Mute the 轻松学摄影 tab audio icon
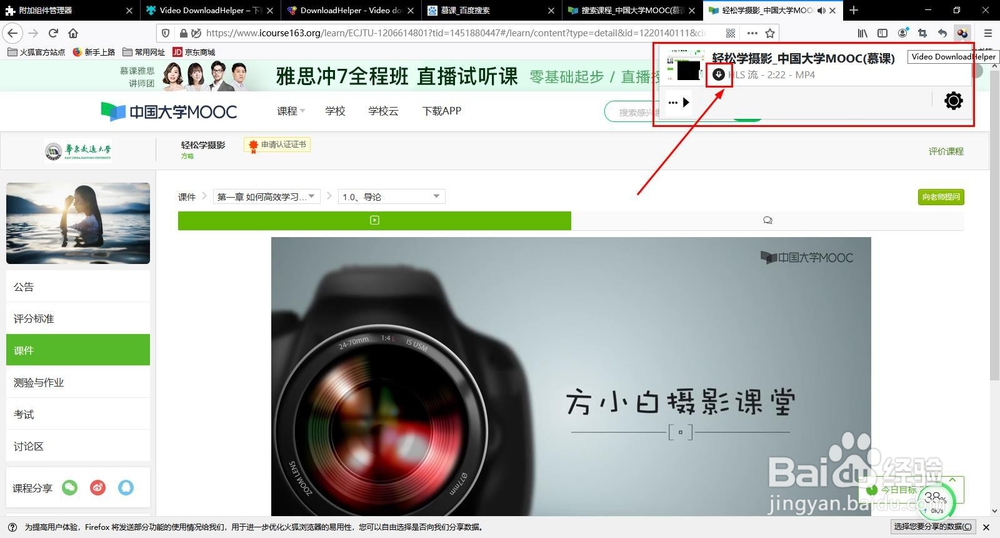Viewport: 1000px width, 538px height. click(821, 11)
